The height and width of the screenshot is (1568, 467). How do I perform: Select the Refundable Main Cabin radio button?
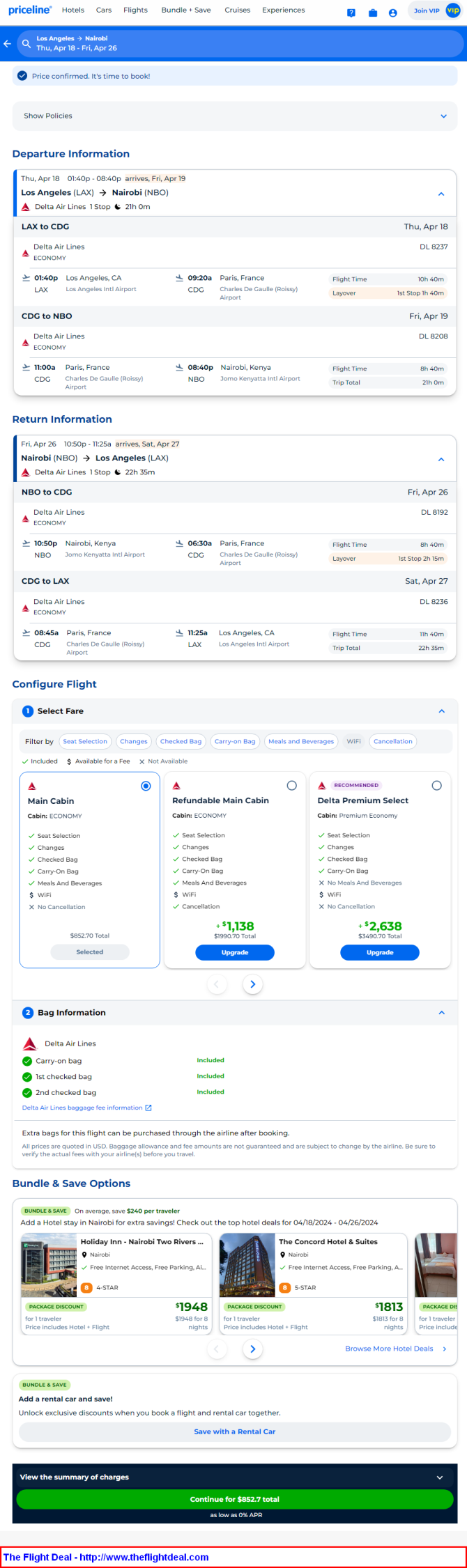pyautogui.click(x=292, y=786)
